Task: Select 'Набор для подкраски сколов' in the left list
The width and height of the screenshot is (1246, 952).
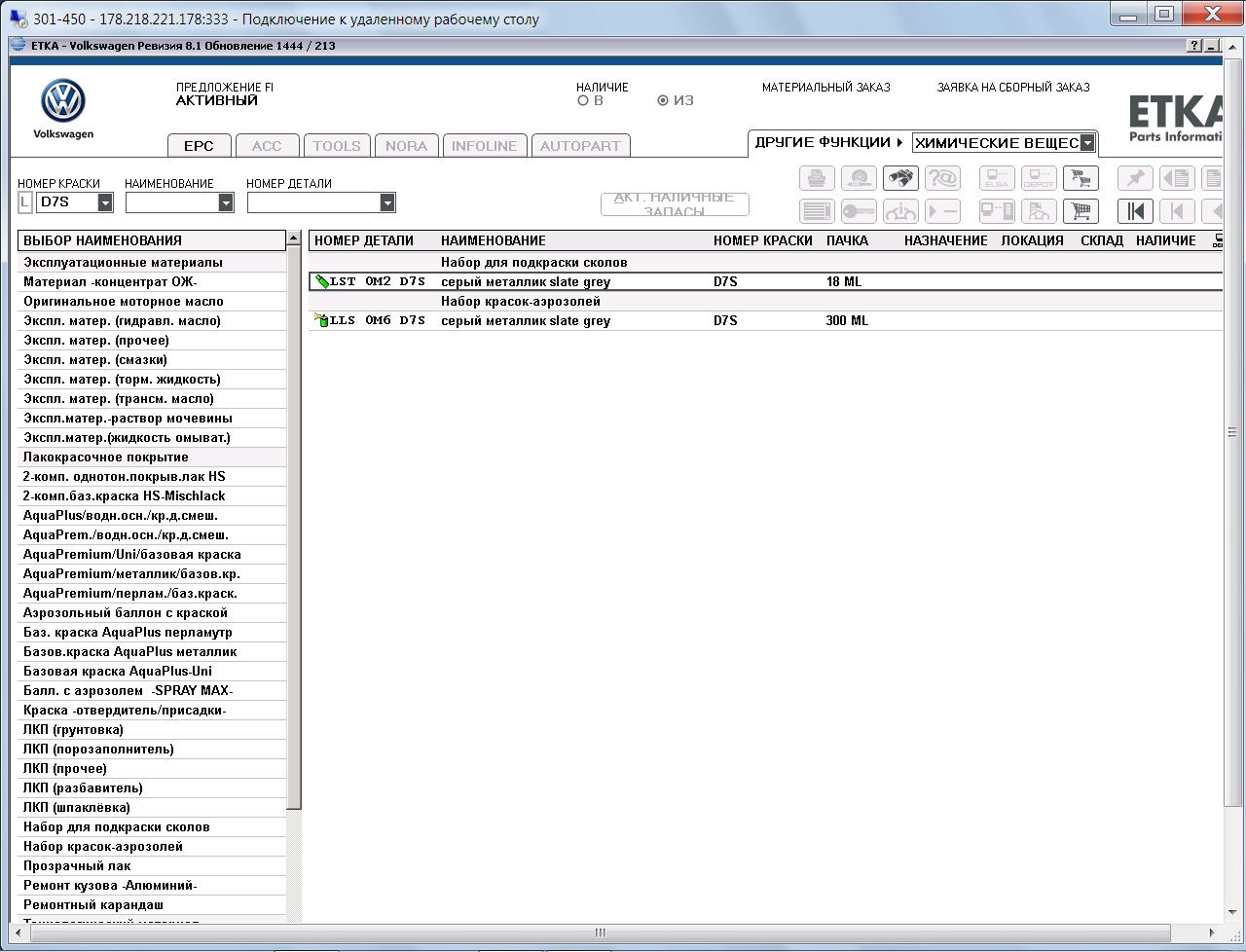Action: [x=153, y=827]
